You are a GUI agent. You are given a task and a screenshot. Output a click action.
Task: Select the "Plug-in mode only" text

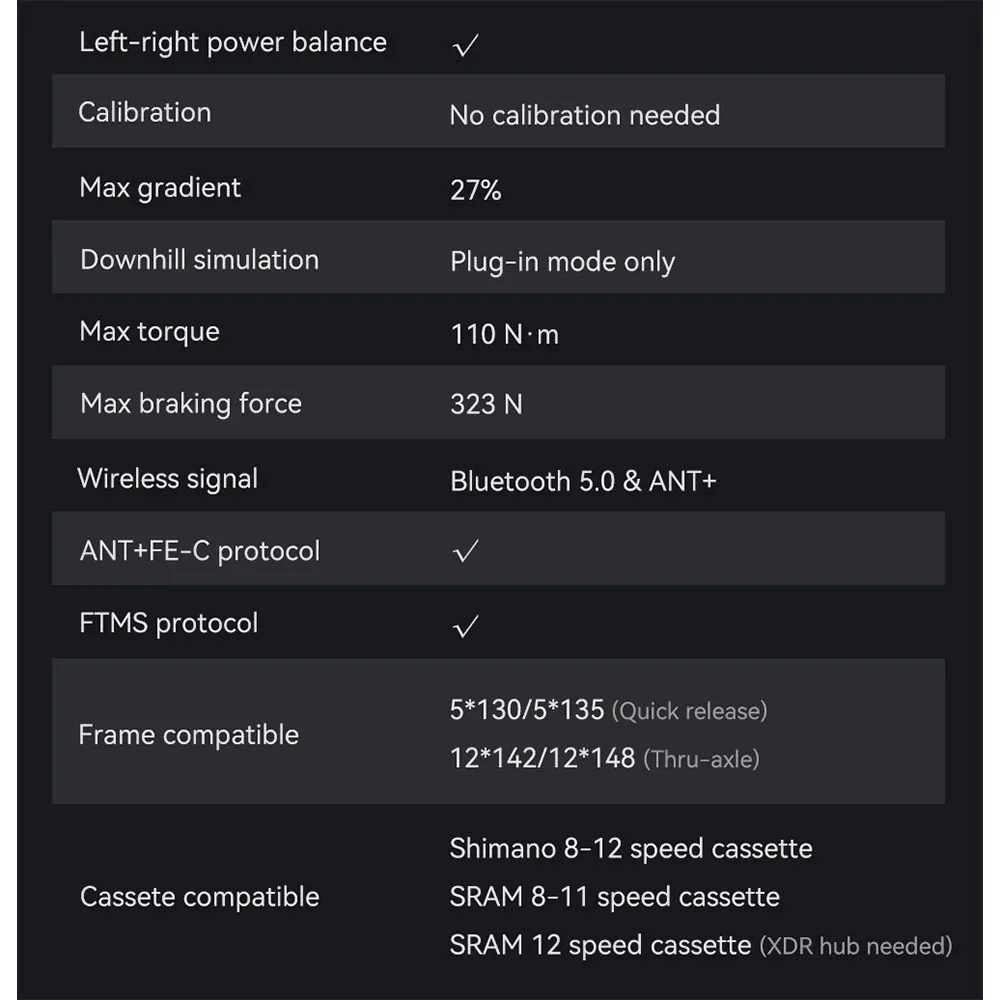click(x=562, y=262)
